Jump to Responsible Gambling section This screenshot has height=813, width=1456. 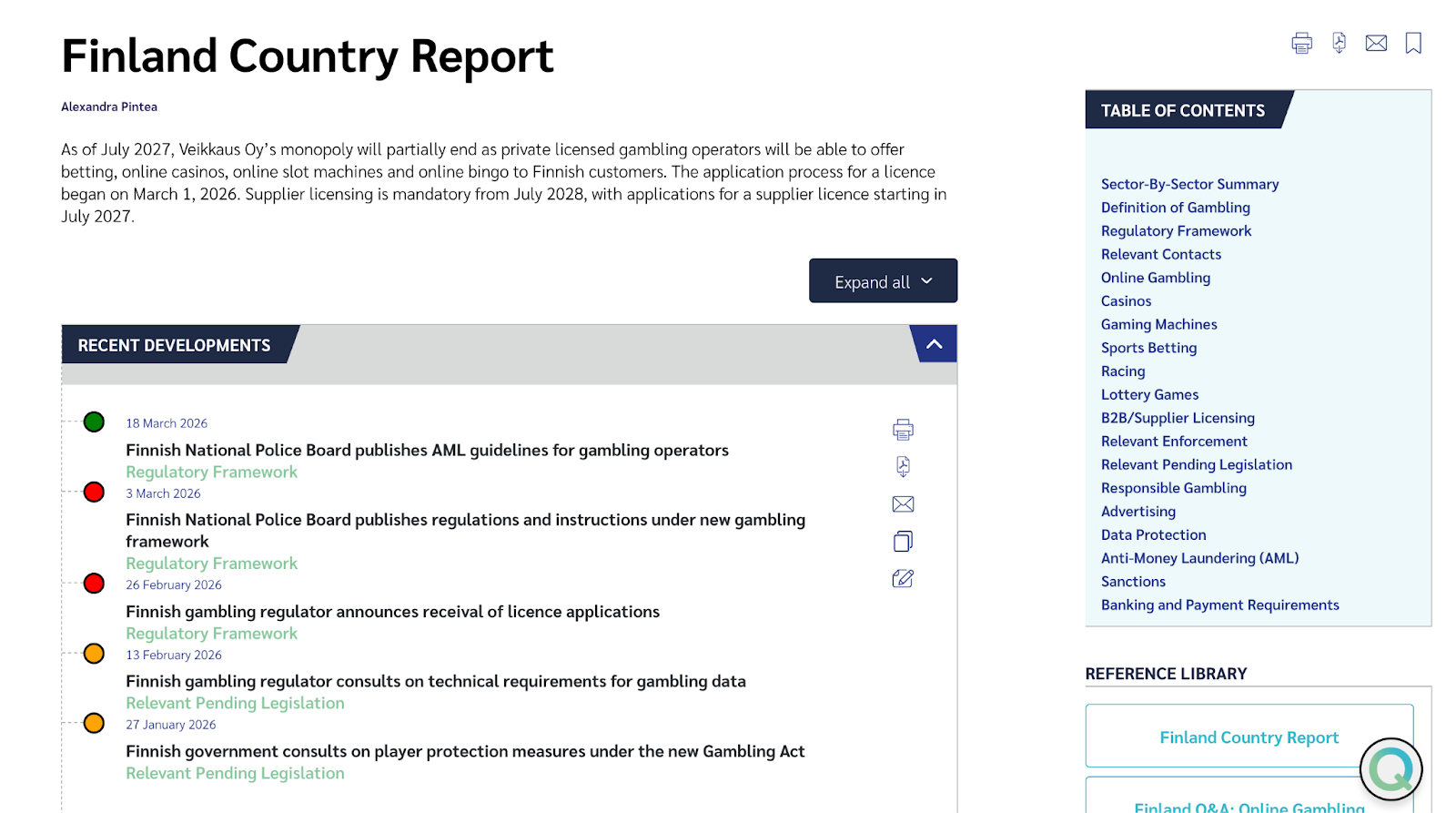pos(1174,488)
